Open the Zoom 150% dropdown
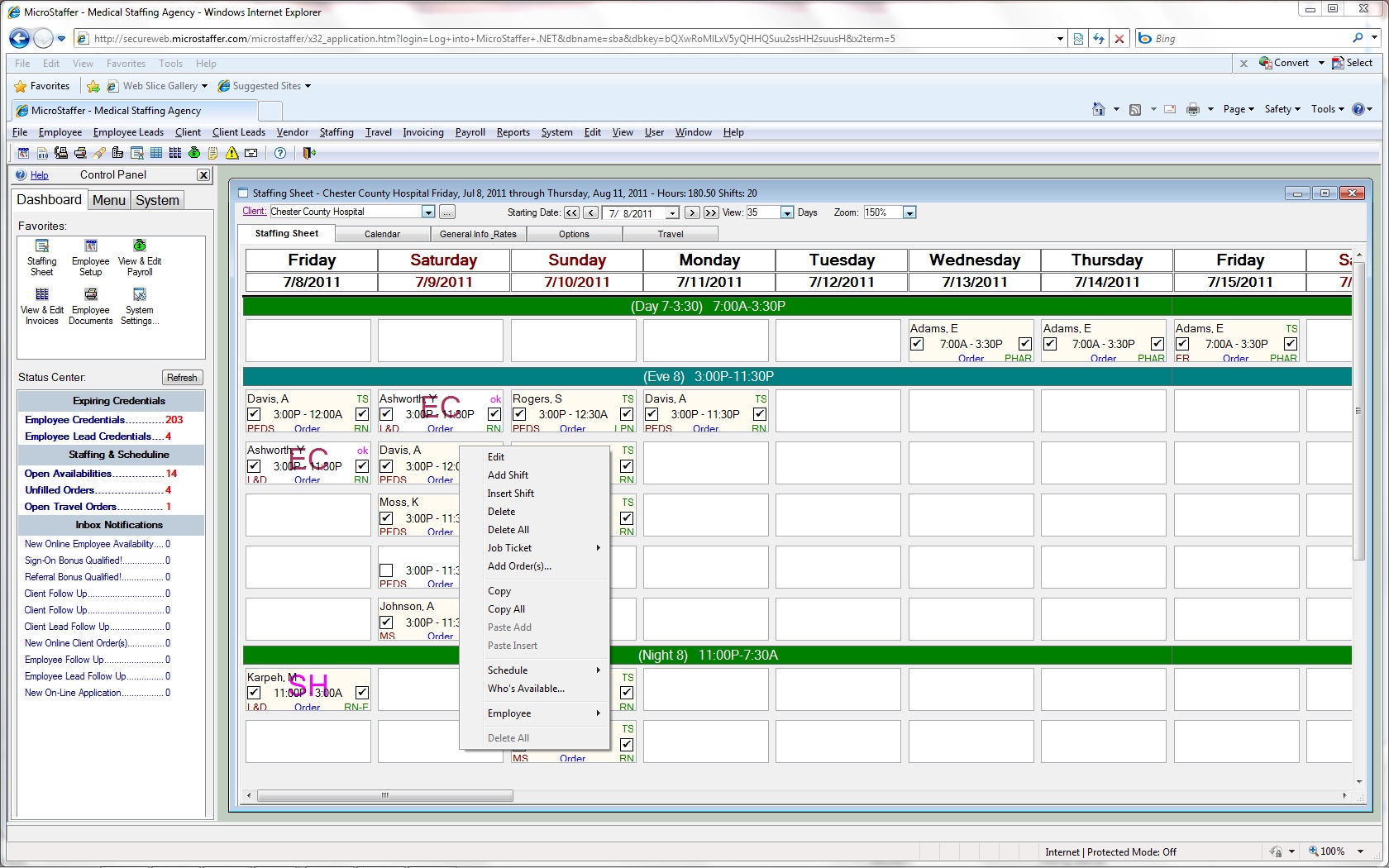 (x=909, y=213)
